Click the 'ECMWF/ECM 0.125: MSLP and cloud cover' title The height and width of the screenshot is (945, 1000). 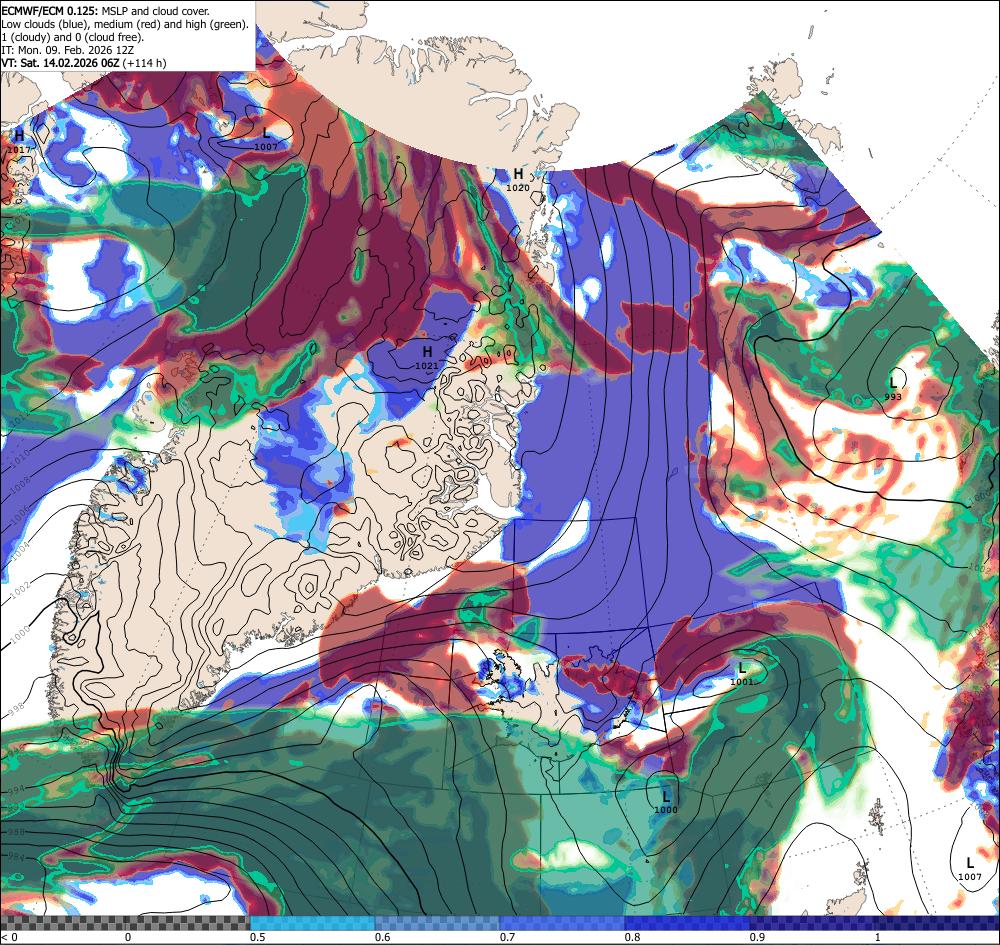pos(105,11)
